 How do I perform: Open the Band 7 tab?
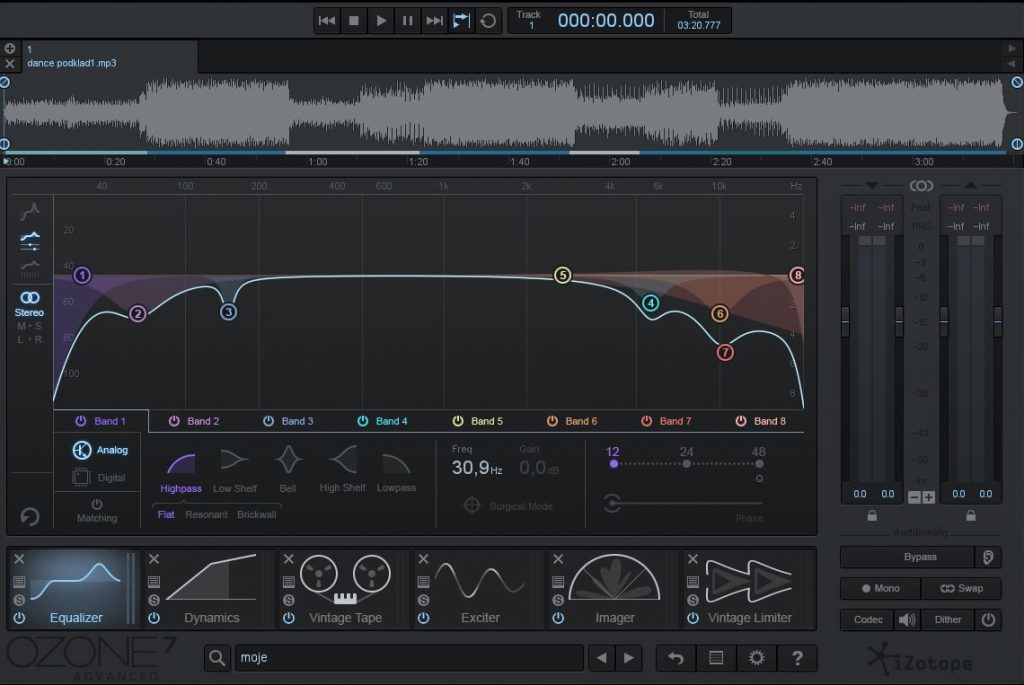pos(675,421)
